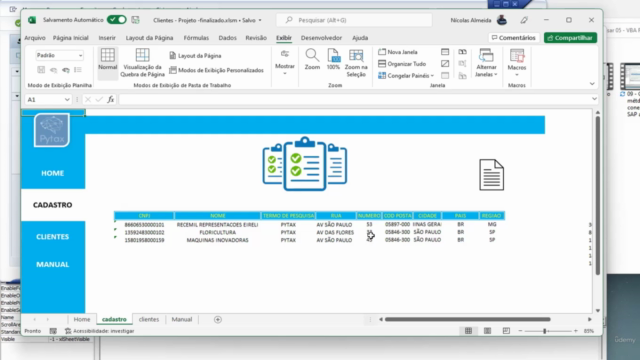This screenshot has height=360, width=640.
Task: Open the Arquivo menu
Action: click(x=35, y=38)
